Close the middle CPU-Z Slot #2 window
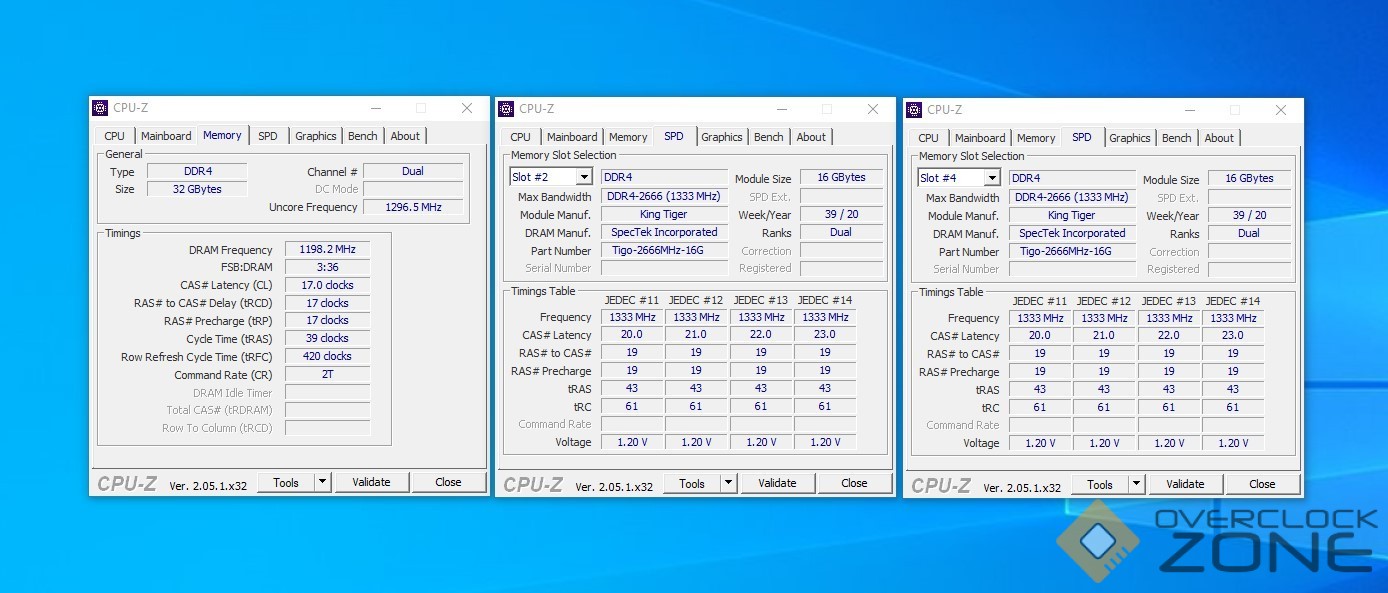This screenshot has width=1388, height=593. click(873, 109)
